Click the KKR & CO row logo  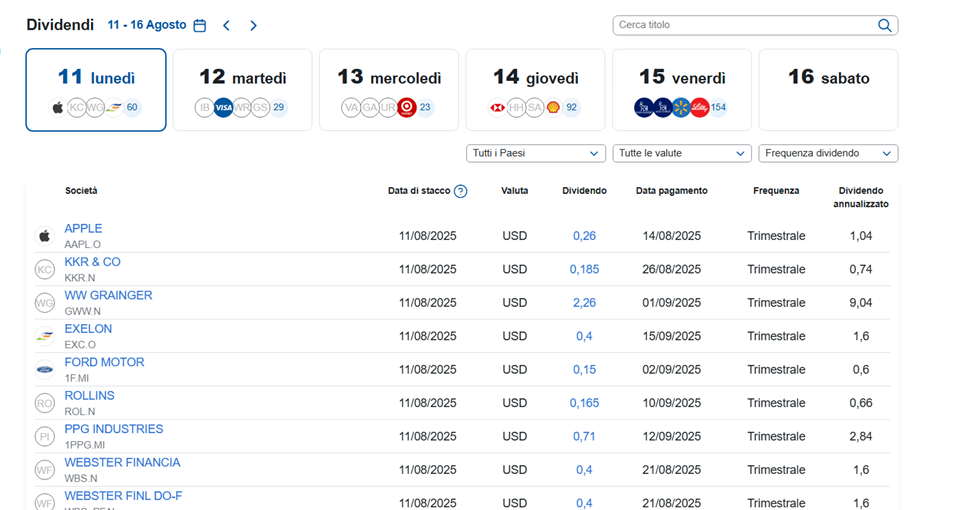[x=44, y=270]
